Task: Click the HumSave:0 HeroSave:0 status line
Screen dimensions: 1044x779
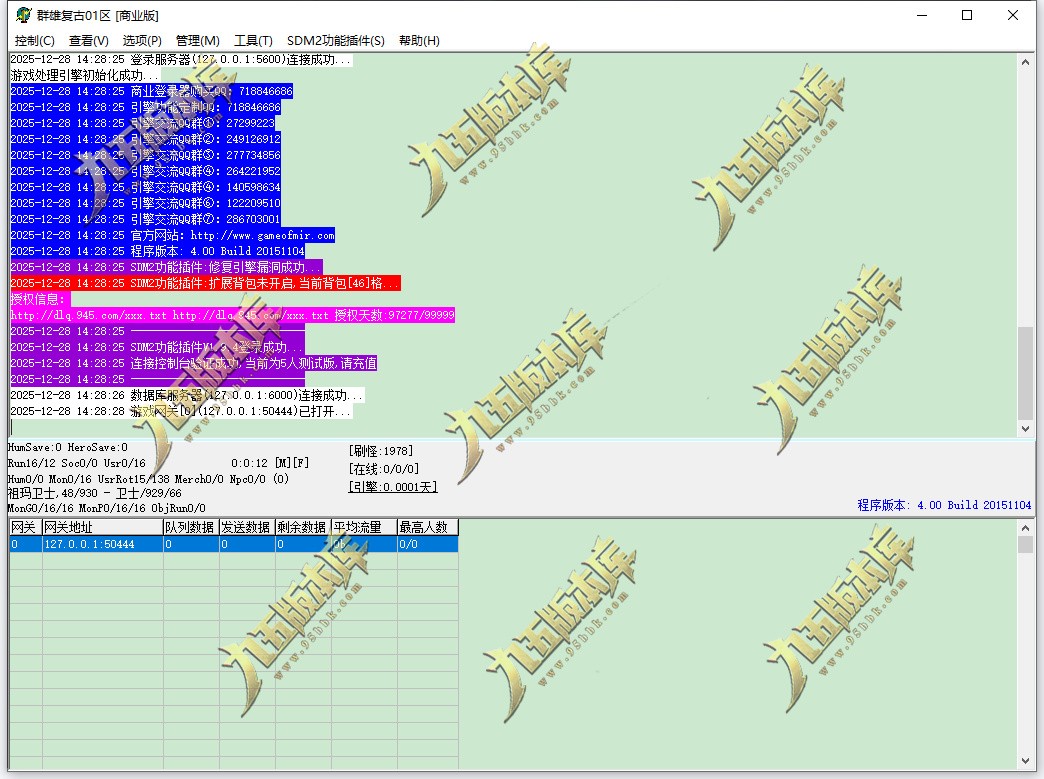Action: tap(68, 447)
